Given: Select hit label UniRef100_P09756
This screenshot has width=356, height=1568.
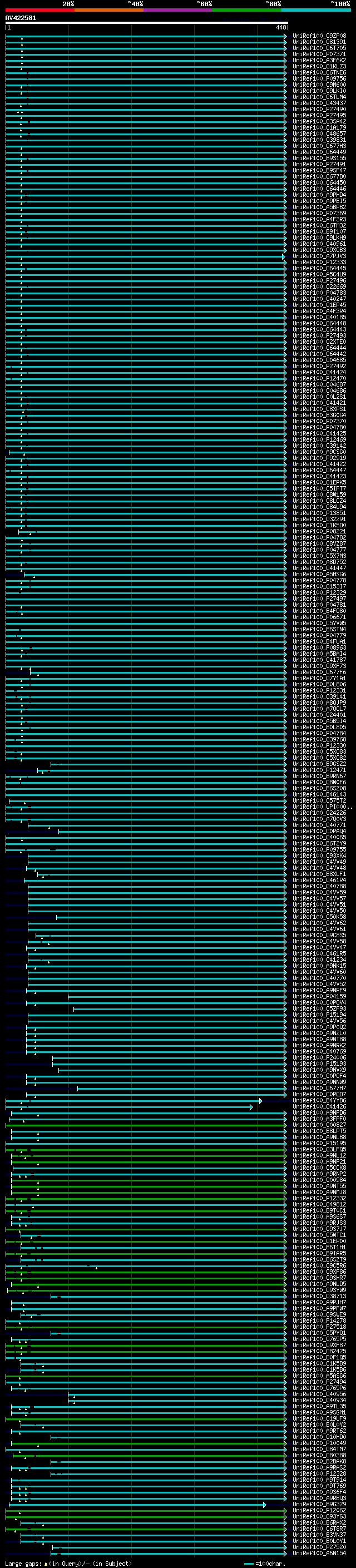Looking at the screenshot, I should 319,78.
